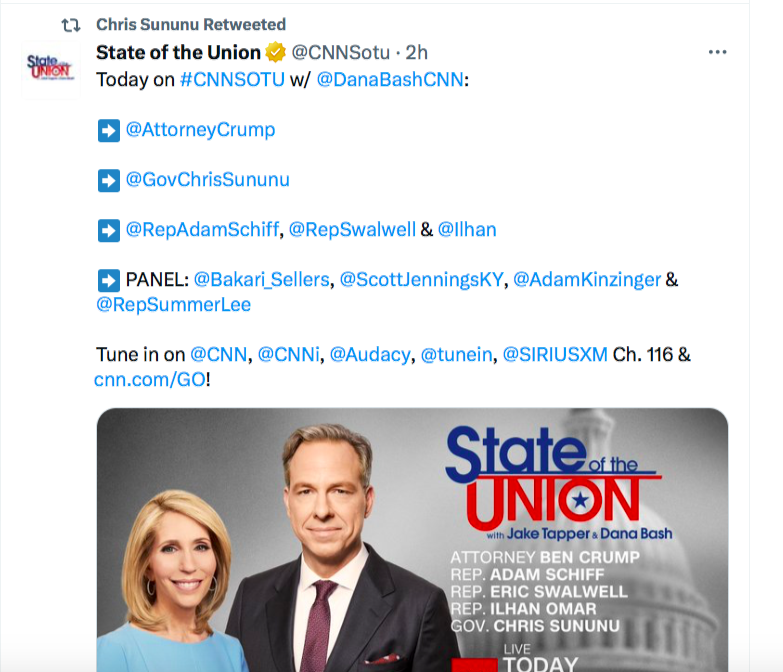Image resolution: width=783 pixels, height=672 pixels.
Task: Click the retweet icon beside Chris Sununu Retweeted
Action: tap(71, 25)
